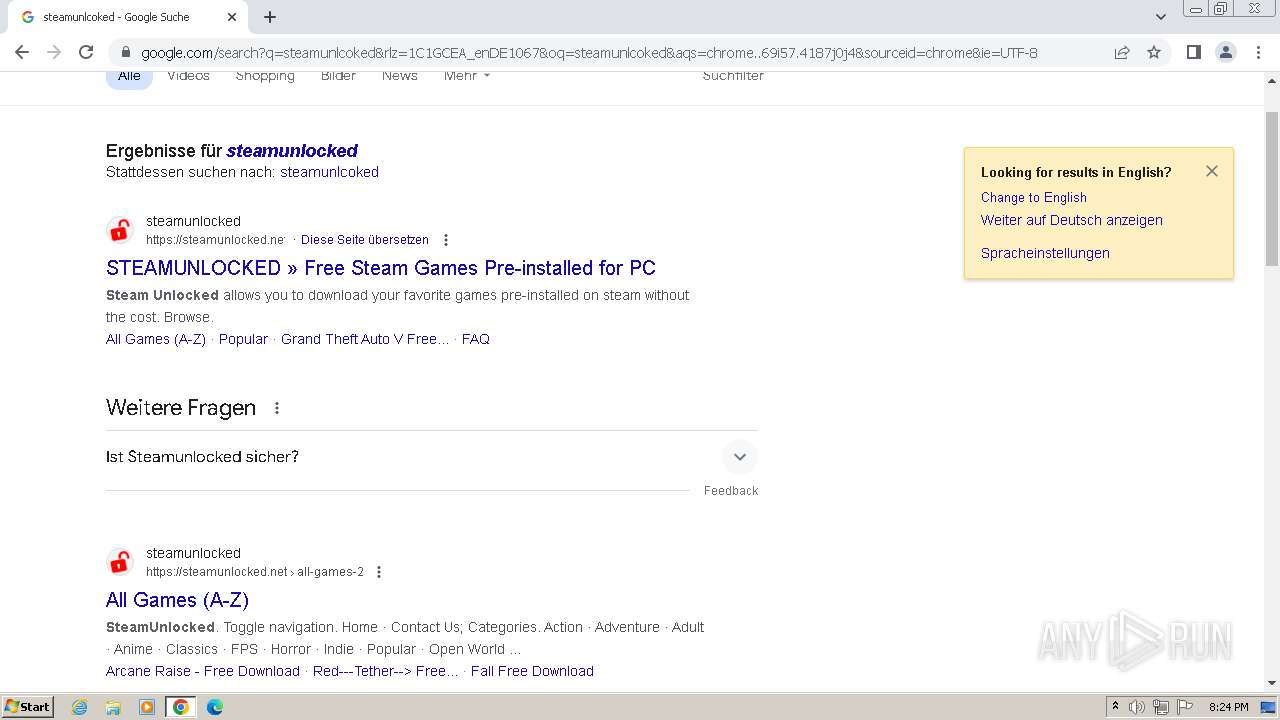Screen dimensions: 1280x720
Task: Bookmark this page with the star icon
Action: click(x=1154, y=53)
